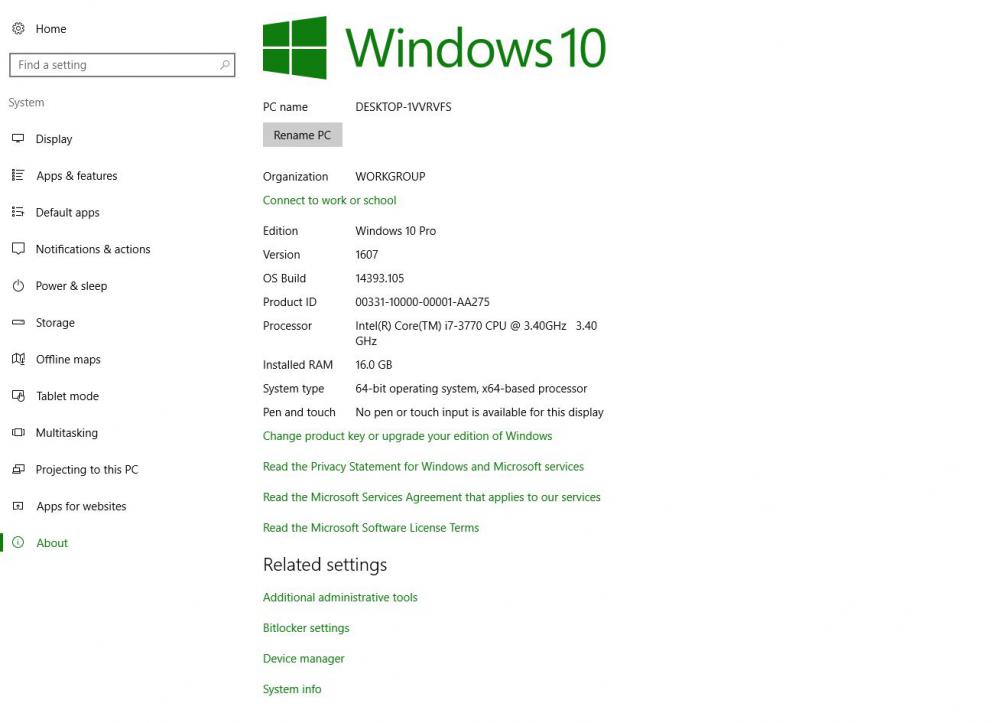This screenshot has height=723, width=1000.
Task: Open Bitlocker settings link
Action: pos(306,628)
